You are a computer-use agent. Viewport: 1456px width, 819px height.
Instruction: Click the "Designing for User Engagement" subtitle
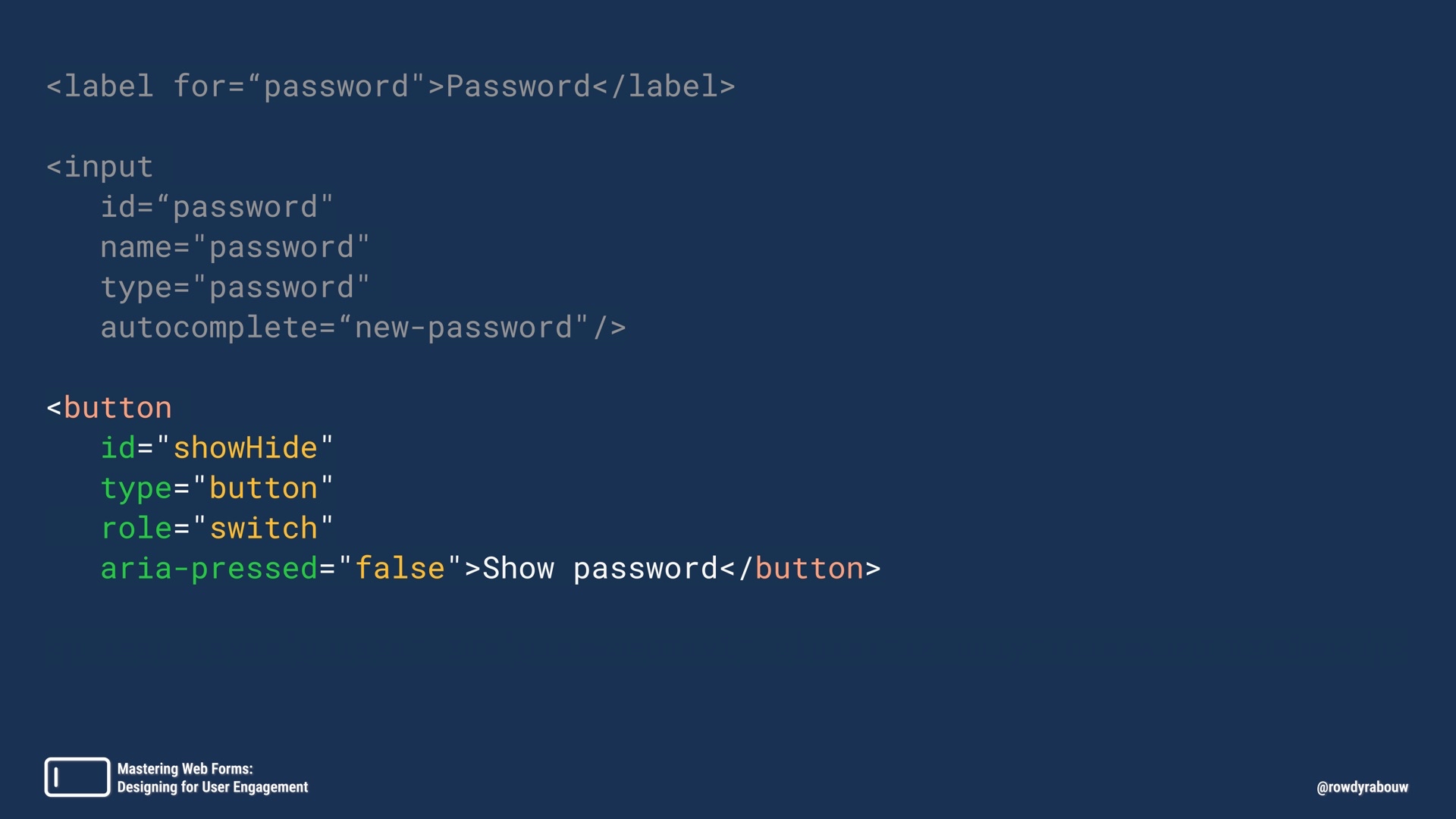tap(212, 787)
